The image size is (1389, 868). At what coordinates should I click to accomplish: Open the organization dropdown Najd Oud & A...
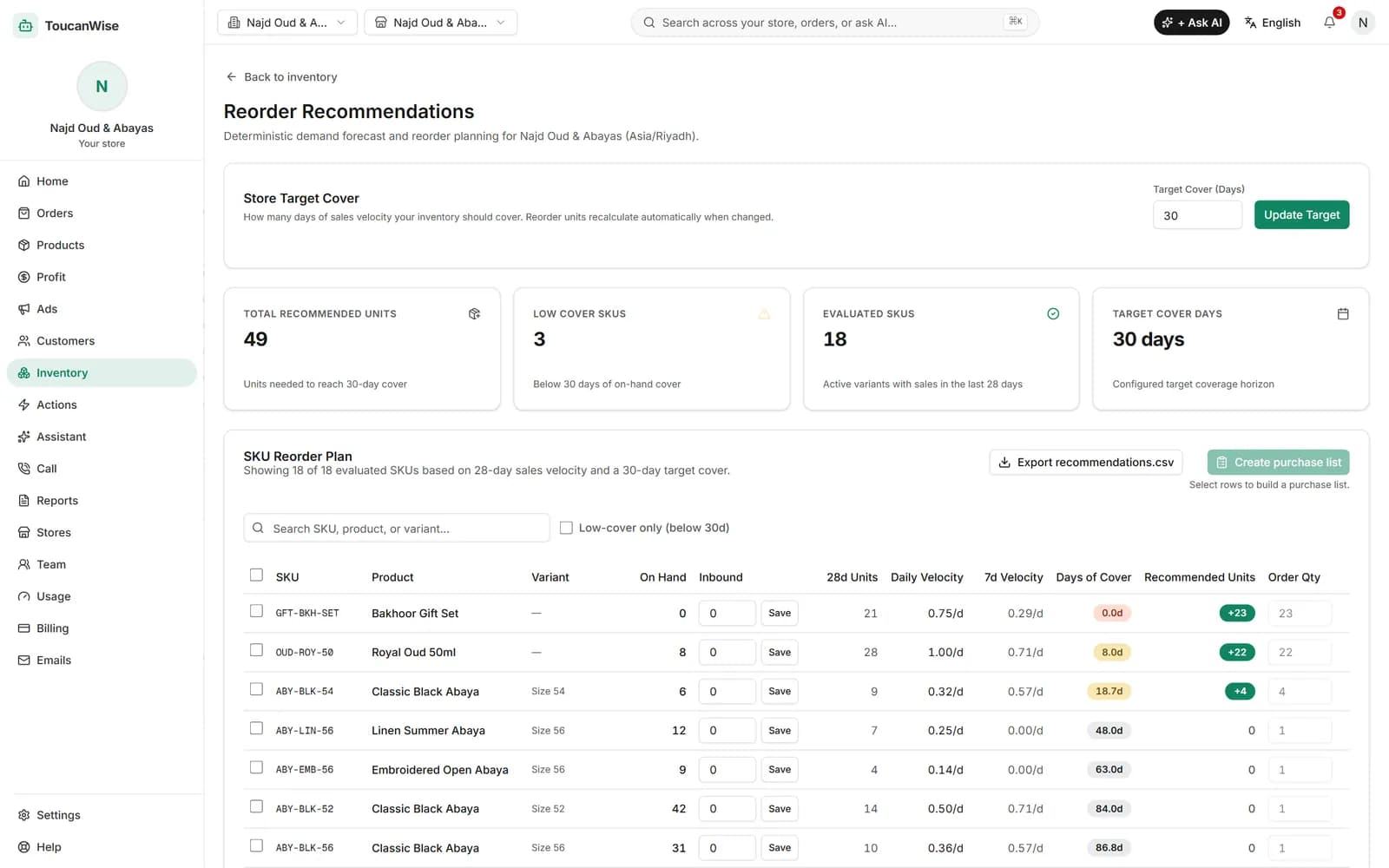[287, 23]
